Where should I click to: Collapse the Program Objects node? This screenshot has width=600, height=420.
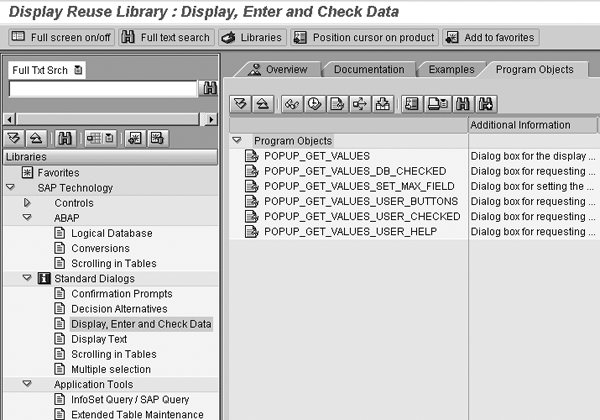click(237, 141)
